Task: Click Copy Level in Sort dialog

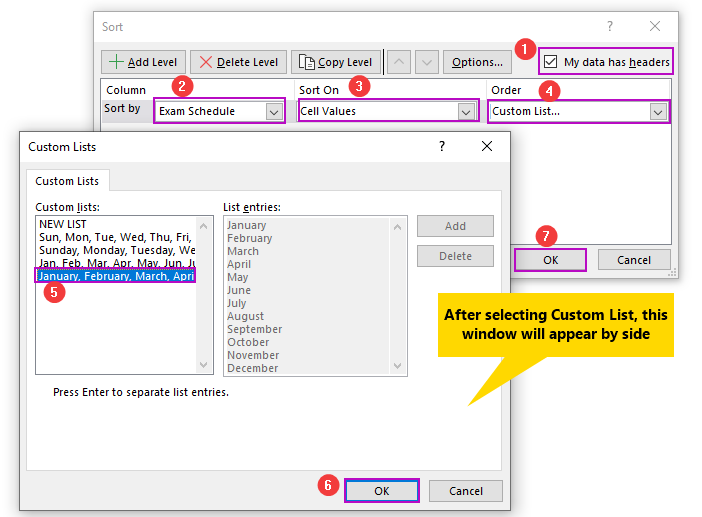Action: [x=336, y=62]
